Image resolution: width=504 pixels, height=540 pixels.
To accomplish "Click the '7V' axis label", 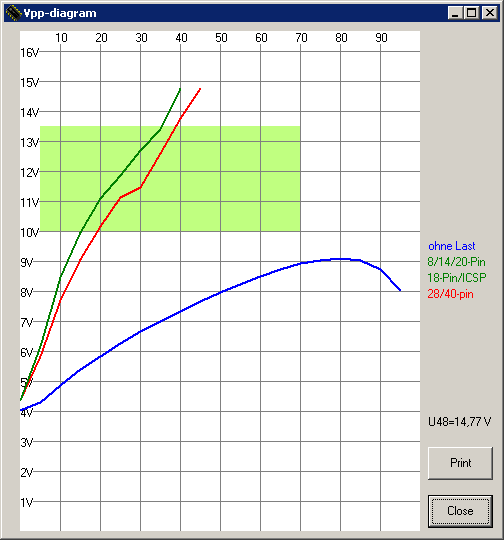I will click(27, 323).
